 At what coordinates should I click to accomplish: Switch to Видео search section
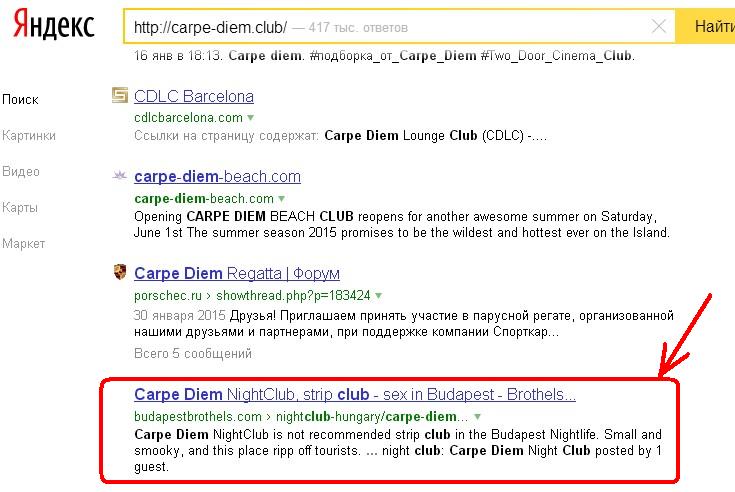[x=21, y=171]
